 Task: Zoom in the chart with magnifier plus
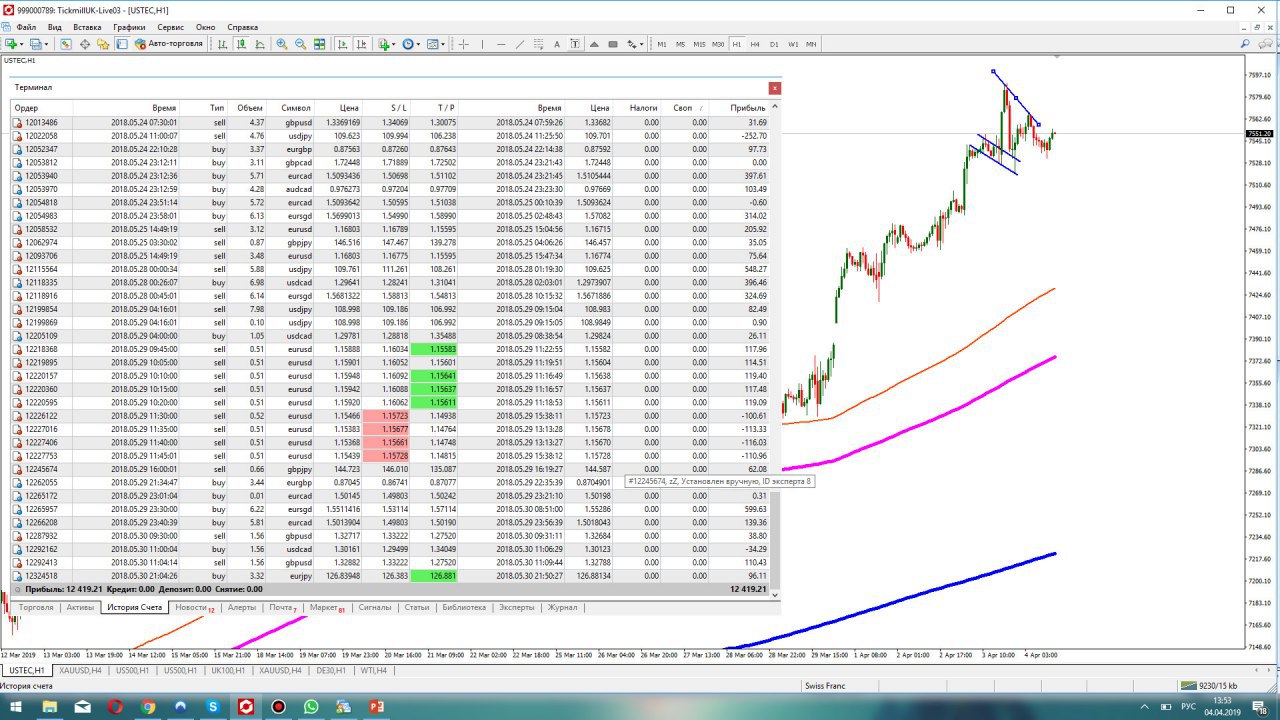pos(282,44)
